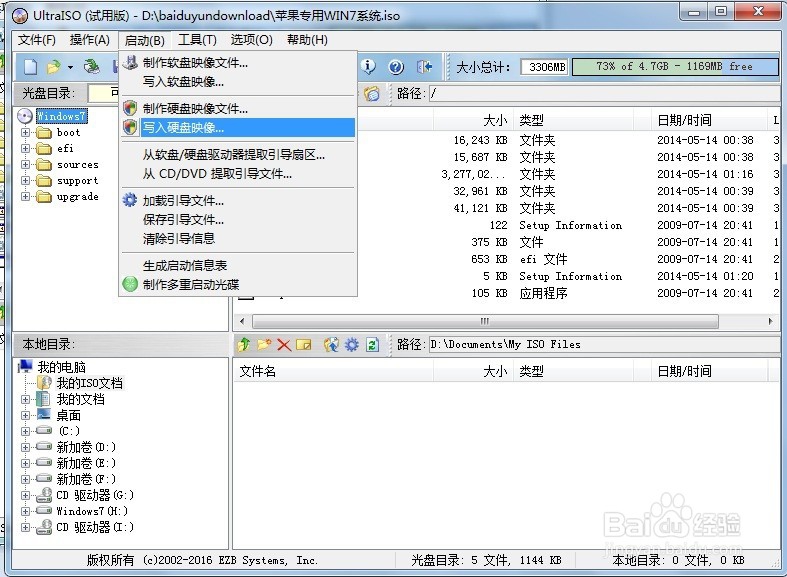Image resolution: width=787 pixels, height=577 pixels.
Task: Click the properties icon left of 路径 field
Action: pyautogui.click(x=372, y=93)
